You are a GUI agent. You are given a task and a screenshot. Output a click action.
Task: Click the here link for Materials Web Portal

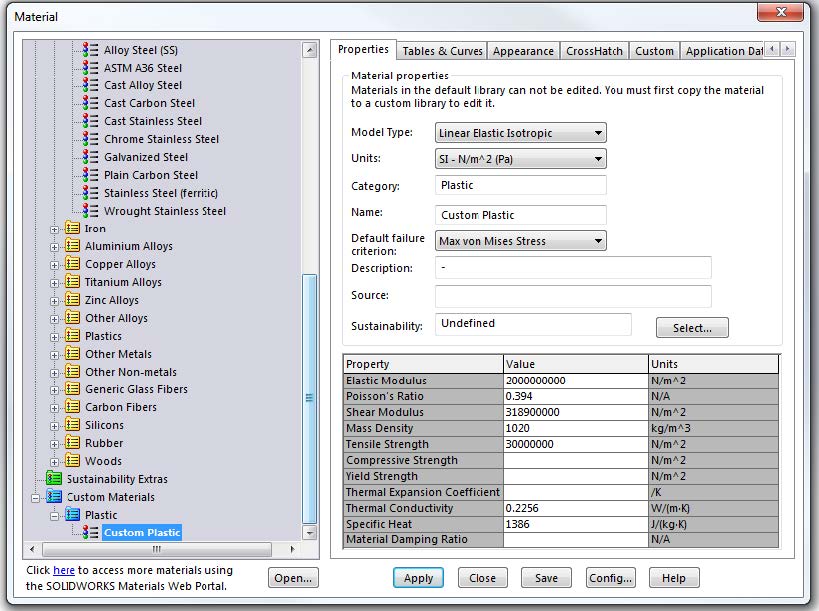pyautogui.click(x=64, y=570)
